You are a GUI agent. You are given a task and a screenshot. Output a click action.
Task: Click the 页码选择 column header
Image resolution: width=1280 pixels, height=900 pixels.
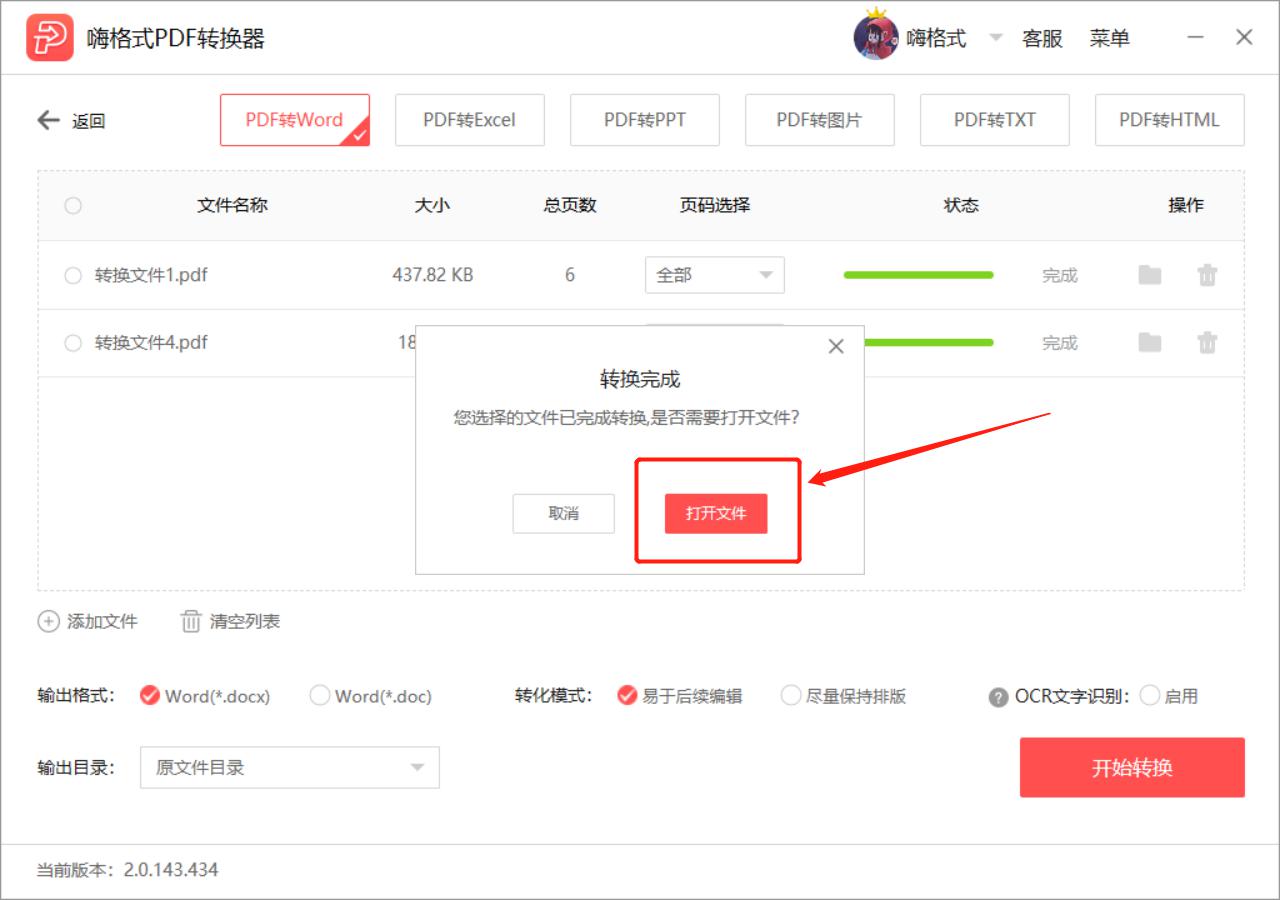[x=715, y=205]
